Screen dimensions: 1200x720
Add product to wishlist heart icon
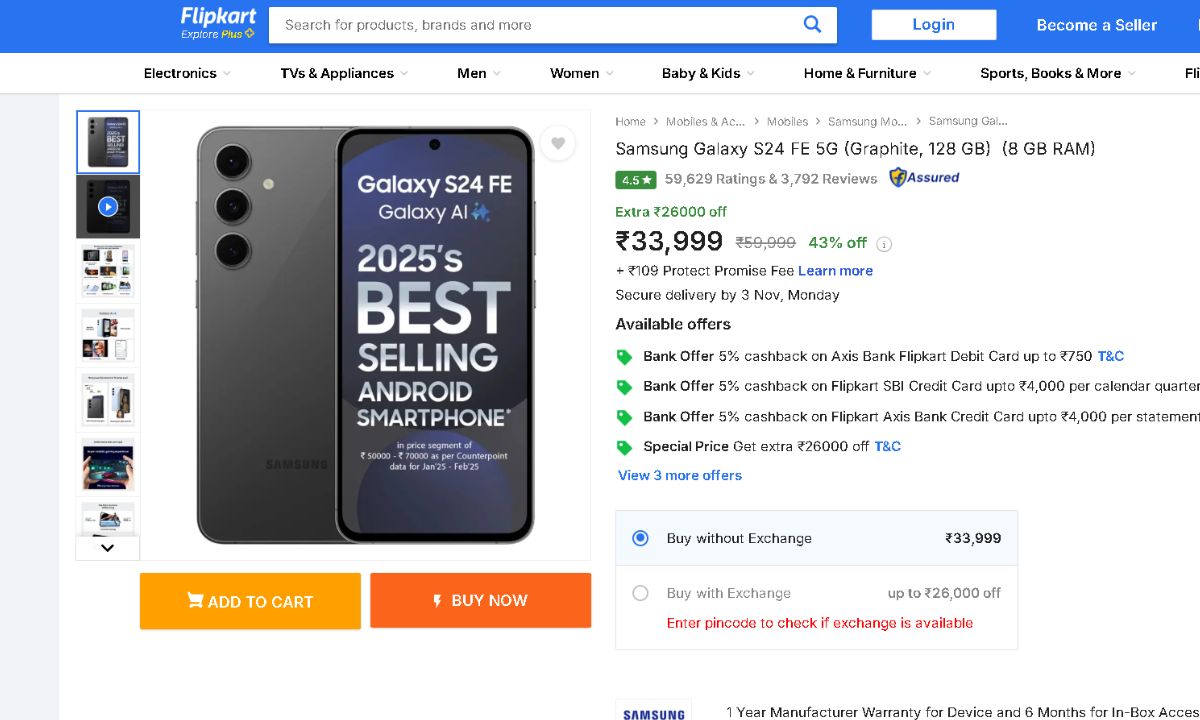558,144
